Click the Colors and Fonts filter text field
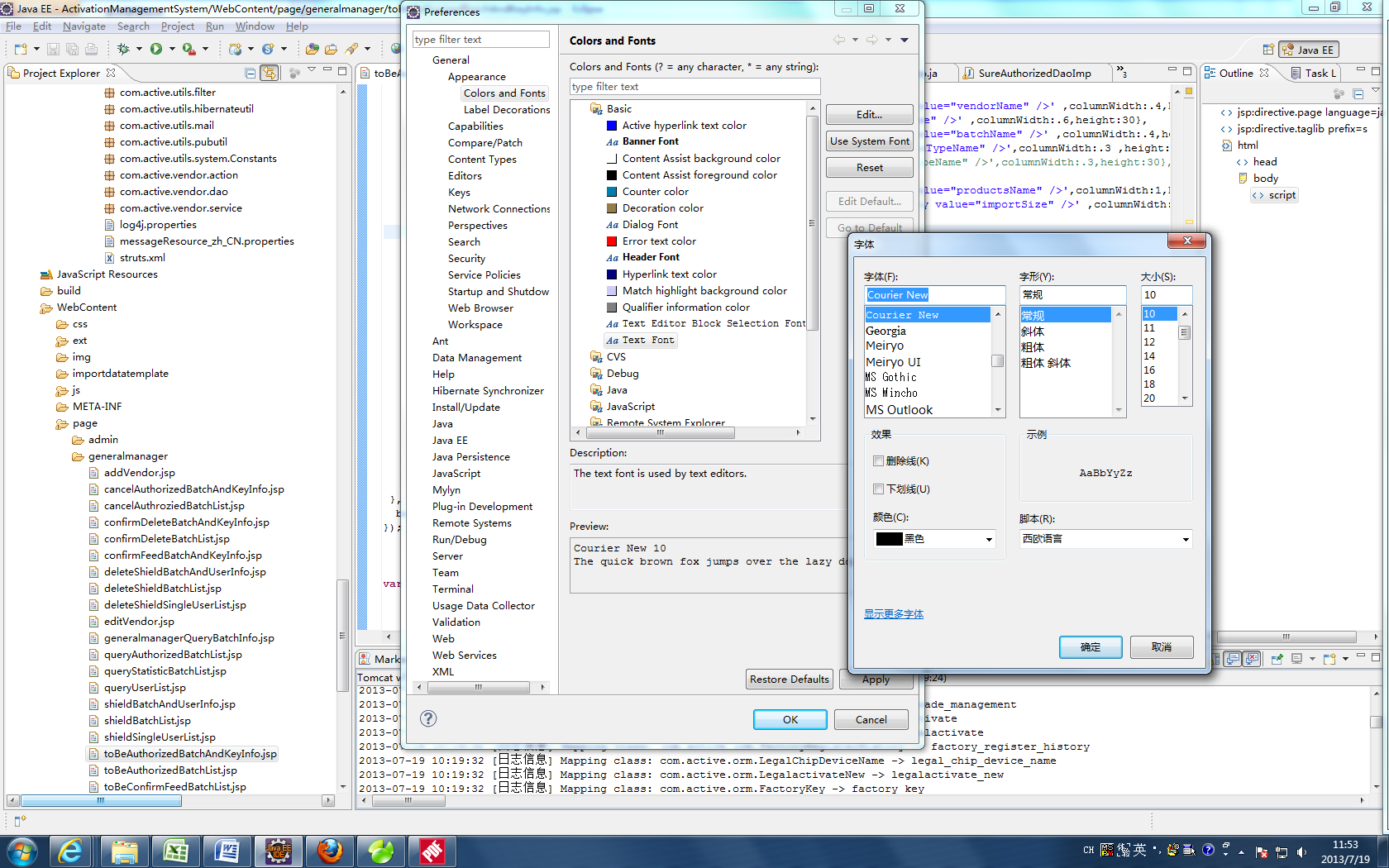Viewport: 1389px width, 868px height. (x=694, y=87)
